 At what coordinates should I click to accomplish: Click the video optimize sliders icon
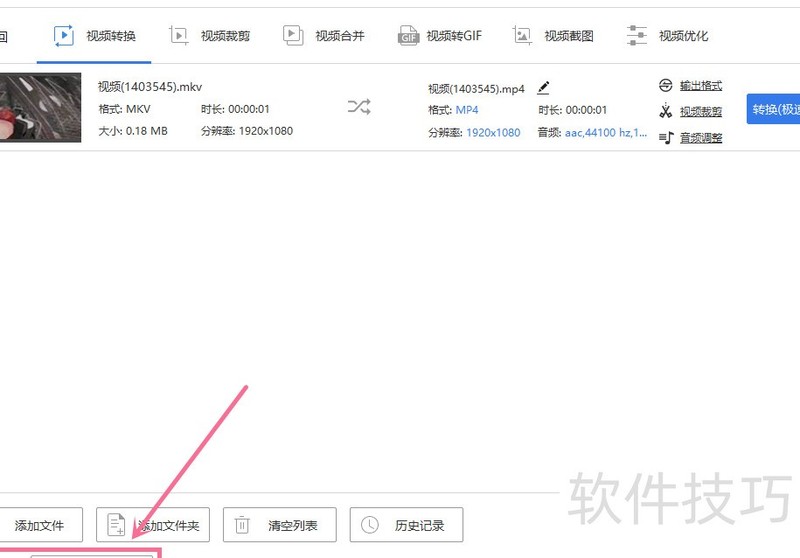pos(636,36)
